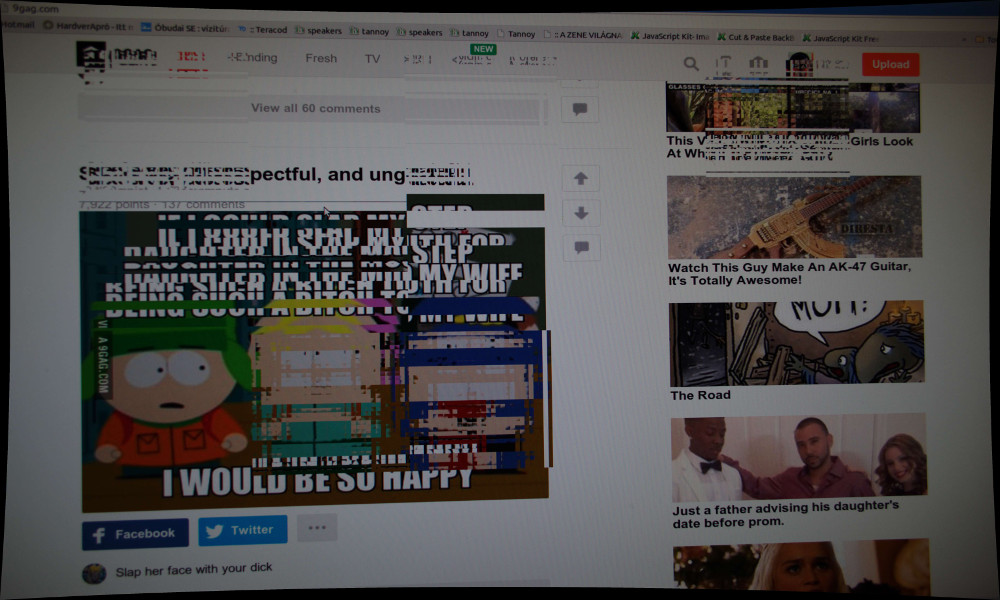The width and height of the screenshot is (1000, 600).
Task: Open the red Hot section tab
Action: tap(191, 57)
